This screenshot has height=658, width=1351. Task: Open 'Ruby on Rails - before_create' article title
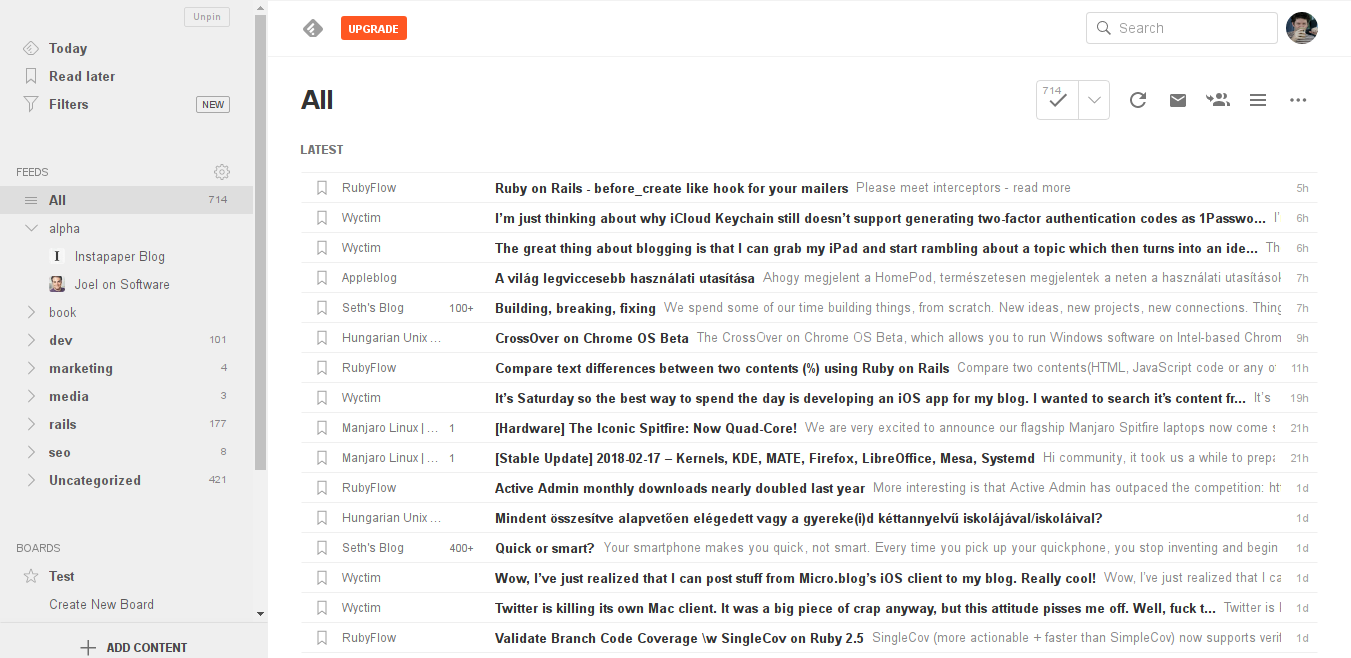click(671, 188)
